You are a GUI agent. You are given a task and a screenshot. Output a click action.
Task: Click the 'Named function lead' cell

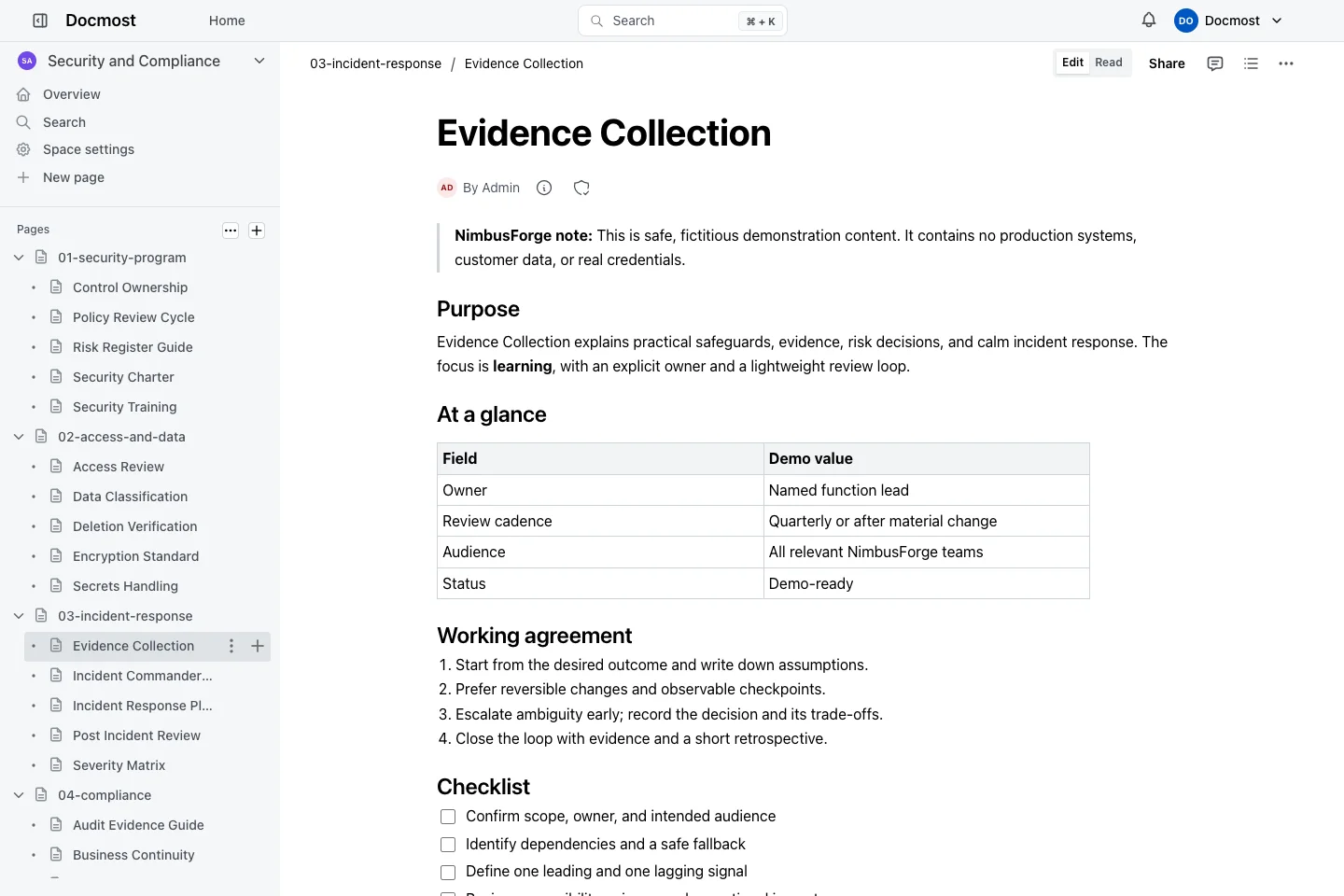926,490
